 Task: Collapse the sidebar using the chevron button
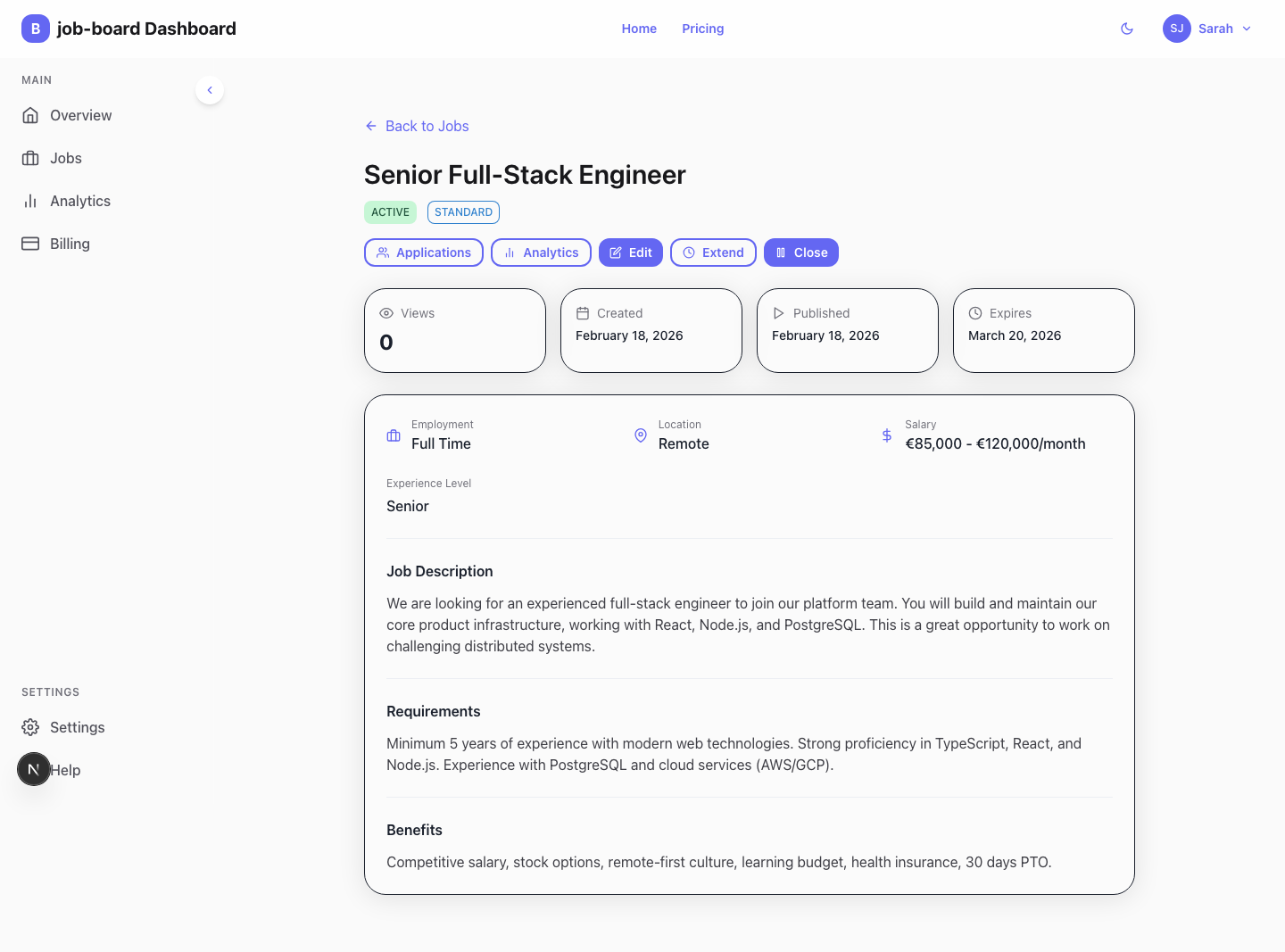tap(209, 90)
